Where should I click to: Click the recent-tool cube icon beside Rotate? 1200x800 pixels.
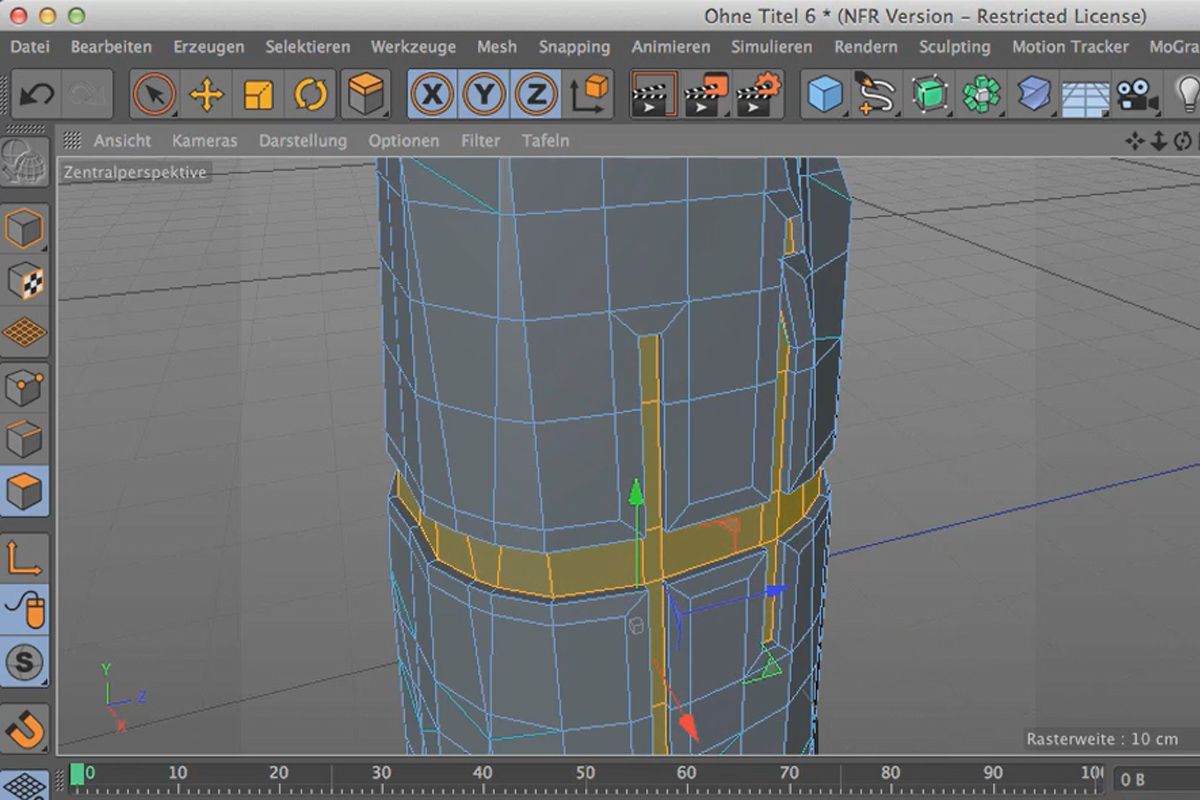[366, 95]
